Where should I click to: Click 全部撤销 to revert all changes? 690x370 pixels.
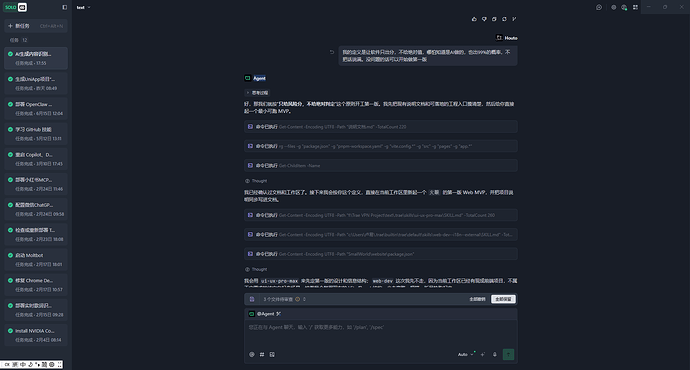pyautogui.click(x=477, y=299)
